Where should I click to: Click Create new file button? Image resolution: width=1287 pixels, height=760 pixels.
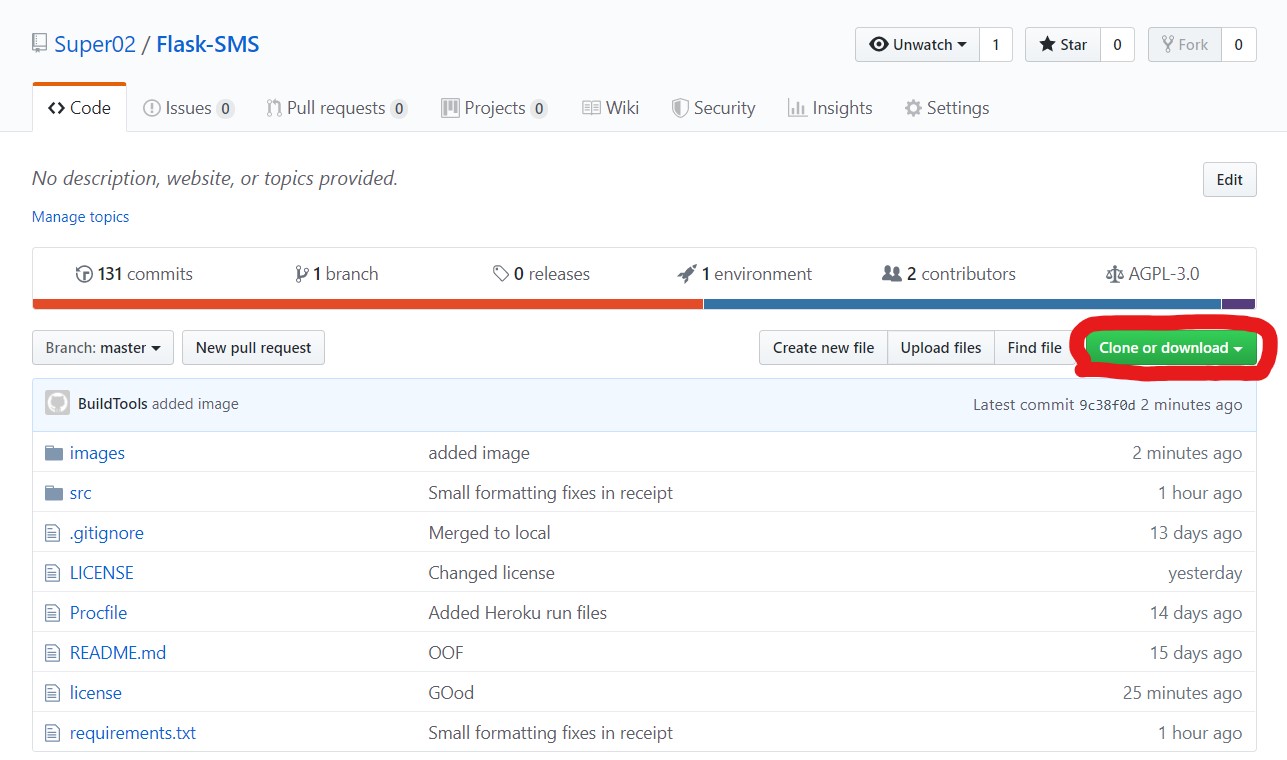[823, 348]
